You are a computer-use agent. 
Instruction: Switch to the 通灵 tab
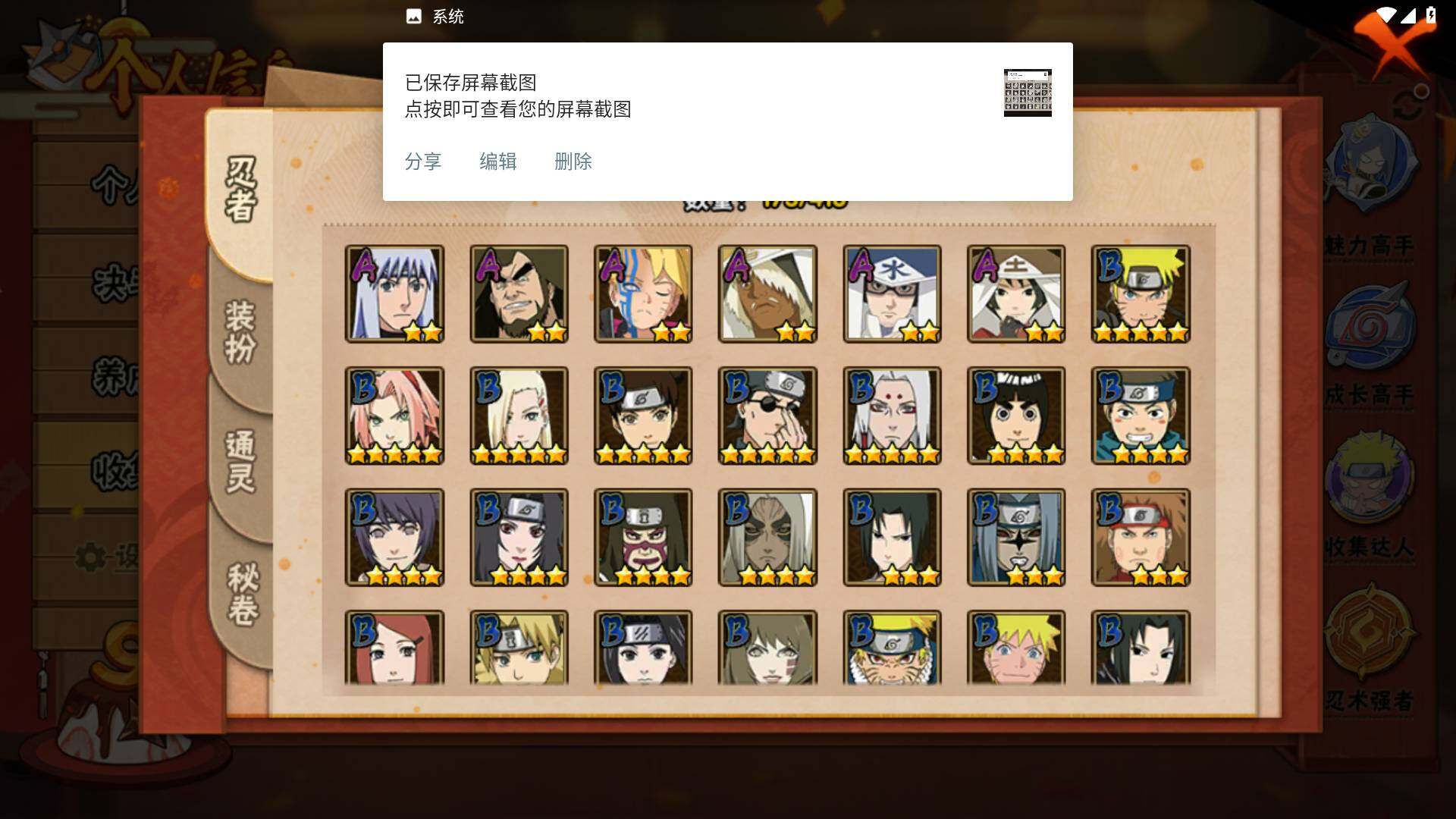pyautogui.click(x=241, y=461)
